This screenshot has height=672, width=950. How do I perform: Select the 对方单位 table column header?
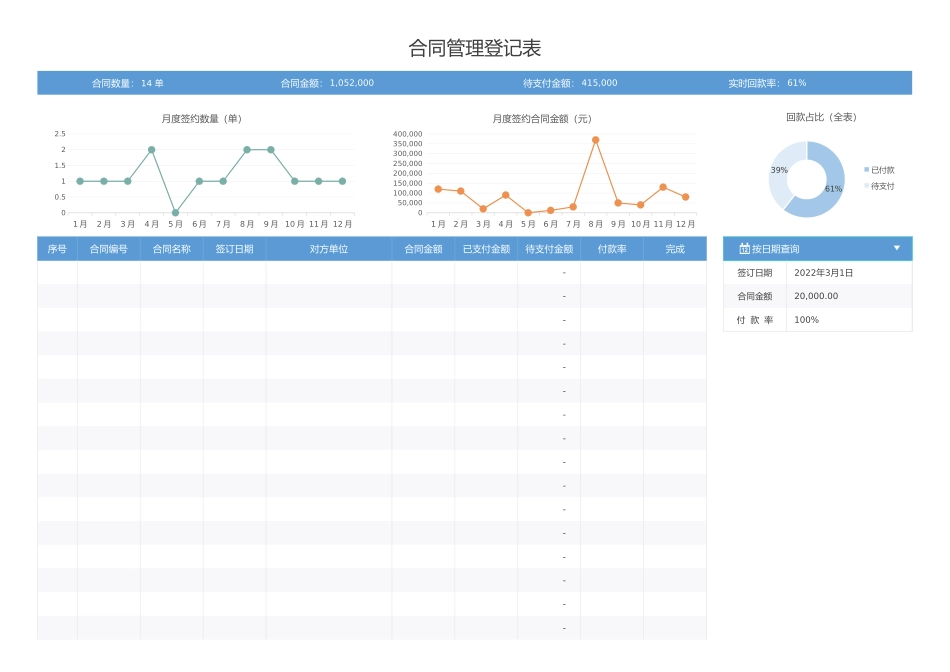331,248
